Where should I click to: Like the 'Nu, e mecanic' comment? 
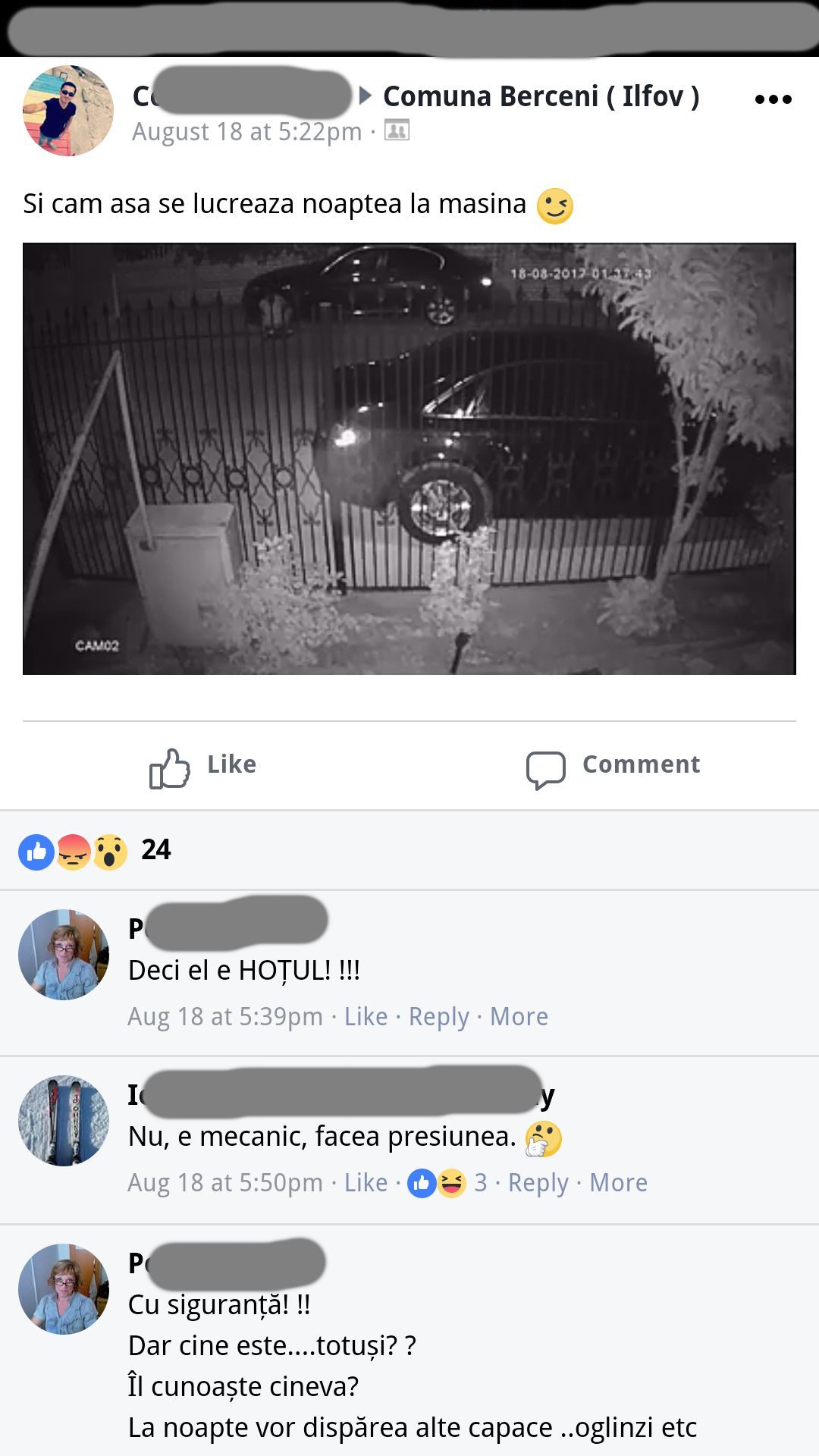pos(366,1183)
